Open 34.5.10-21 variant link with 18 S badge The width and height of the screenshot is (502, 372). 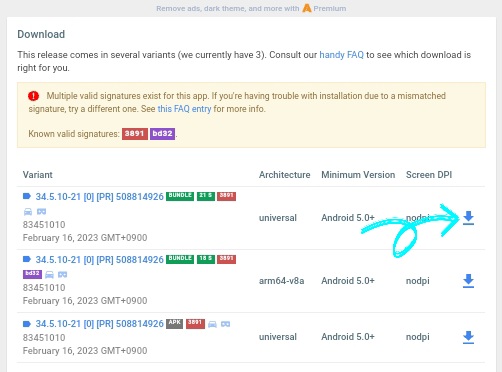coord(100,260)
